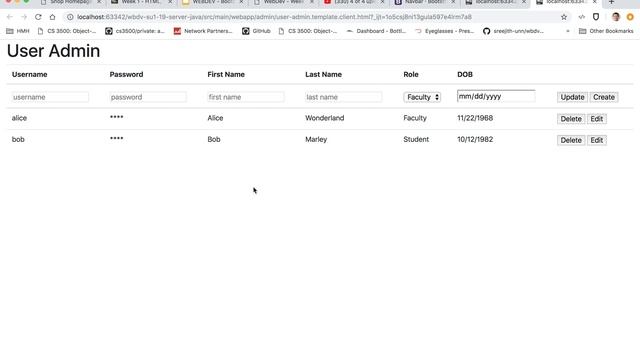
Task: Open the cs3500/private bookmark
Action: coord(135,31)
